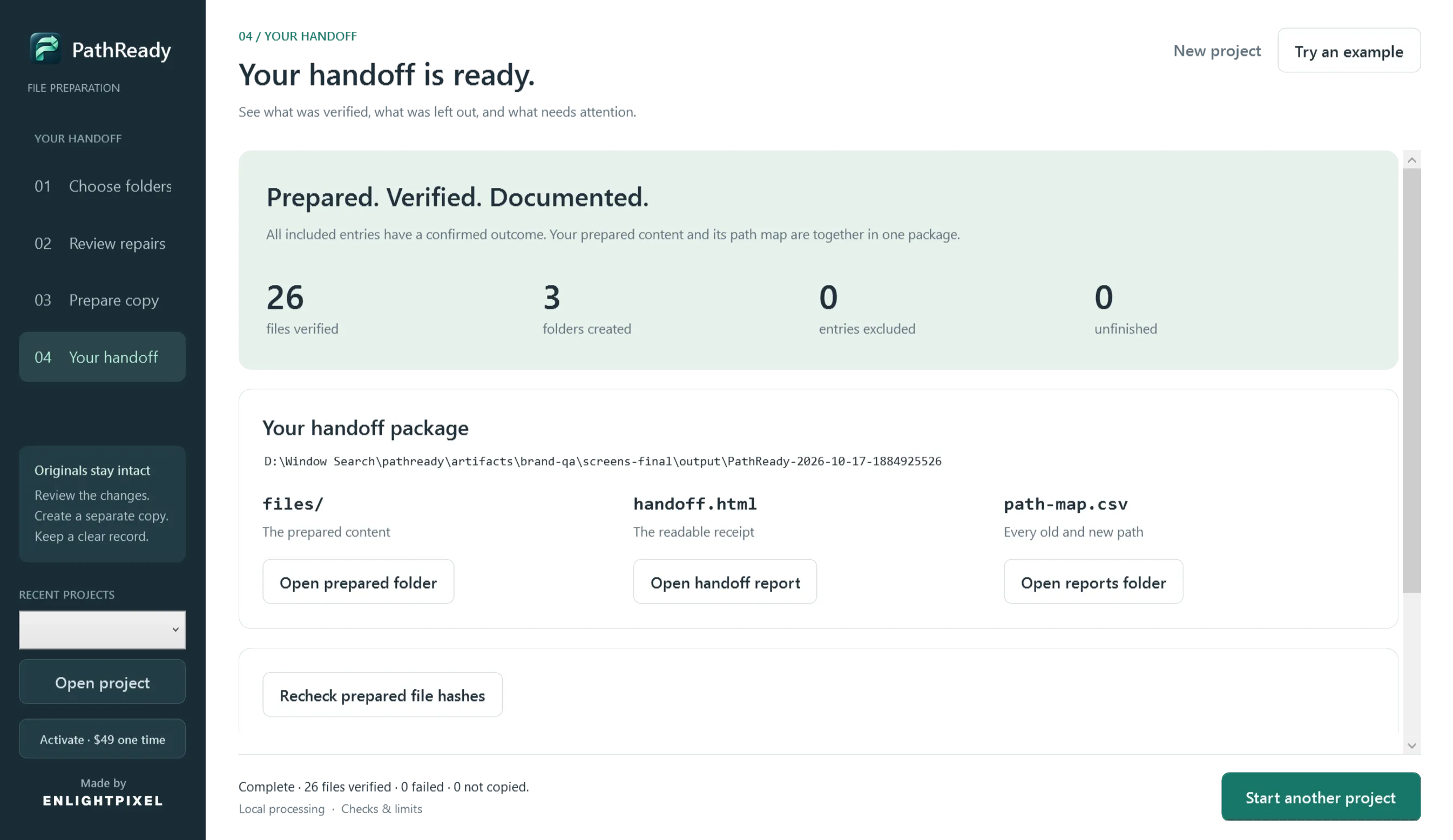Open step 02 Review repairs
This screenshot has height=840, width=1453.
[x=103, y=243]
